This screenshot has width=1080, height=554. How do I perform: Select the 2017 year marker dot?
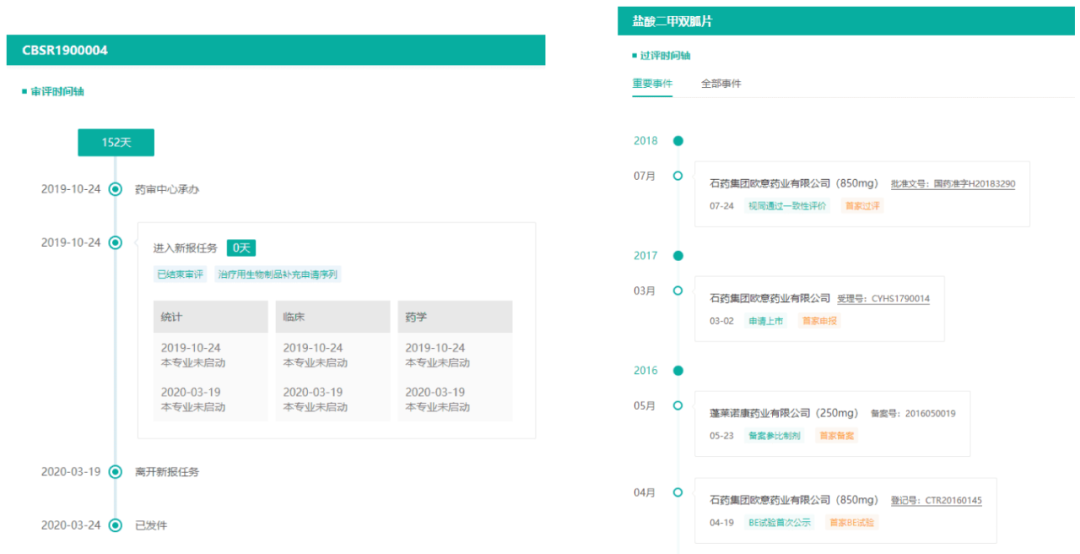coord(678,256)
